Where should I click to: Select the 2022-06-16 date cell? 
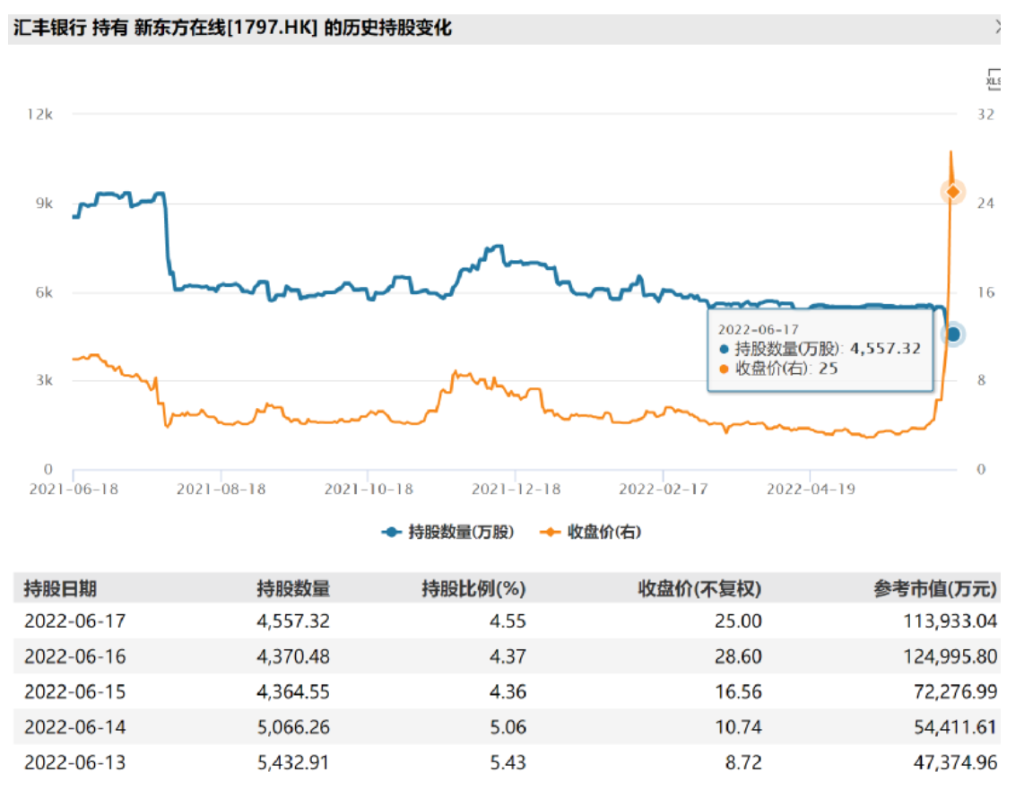pos(75,656)
